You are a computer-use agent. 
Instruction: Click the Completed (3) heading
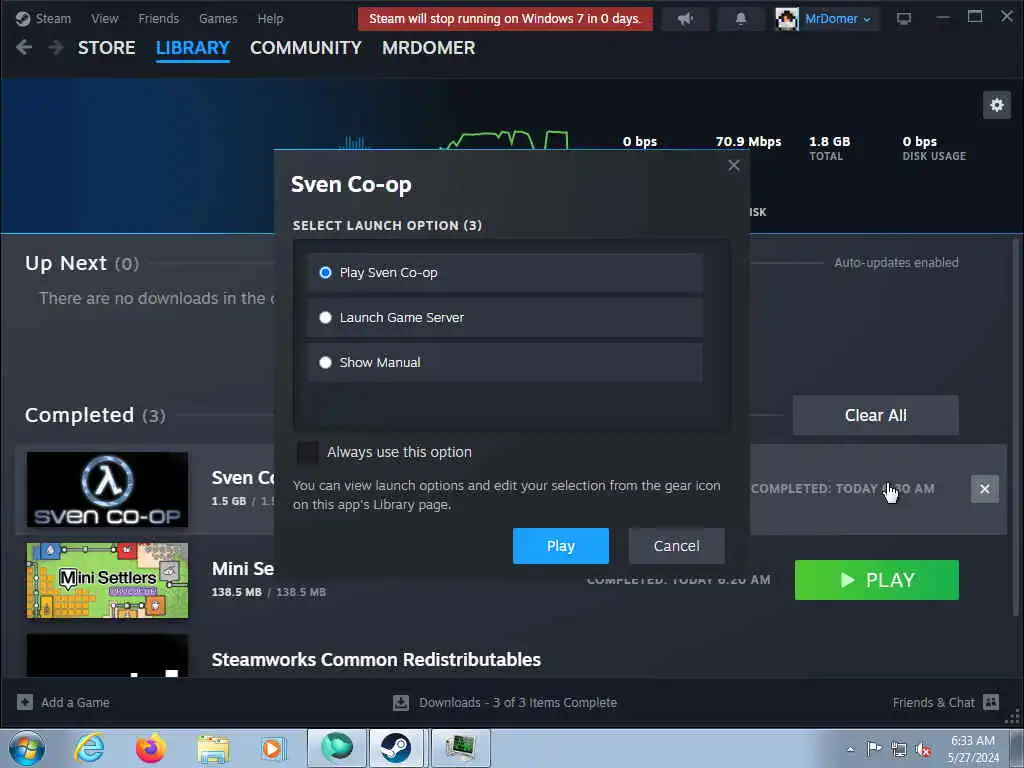(x=95, y=415)
